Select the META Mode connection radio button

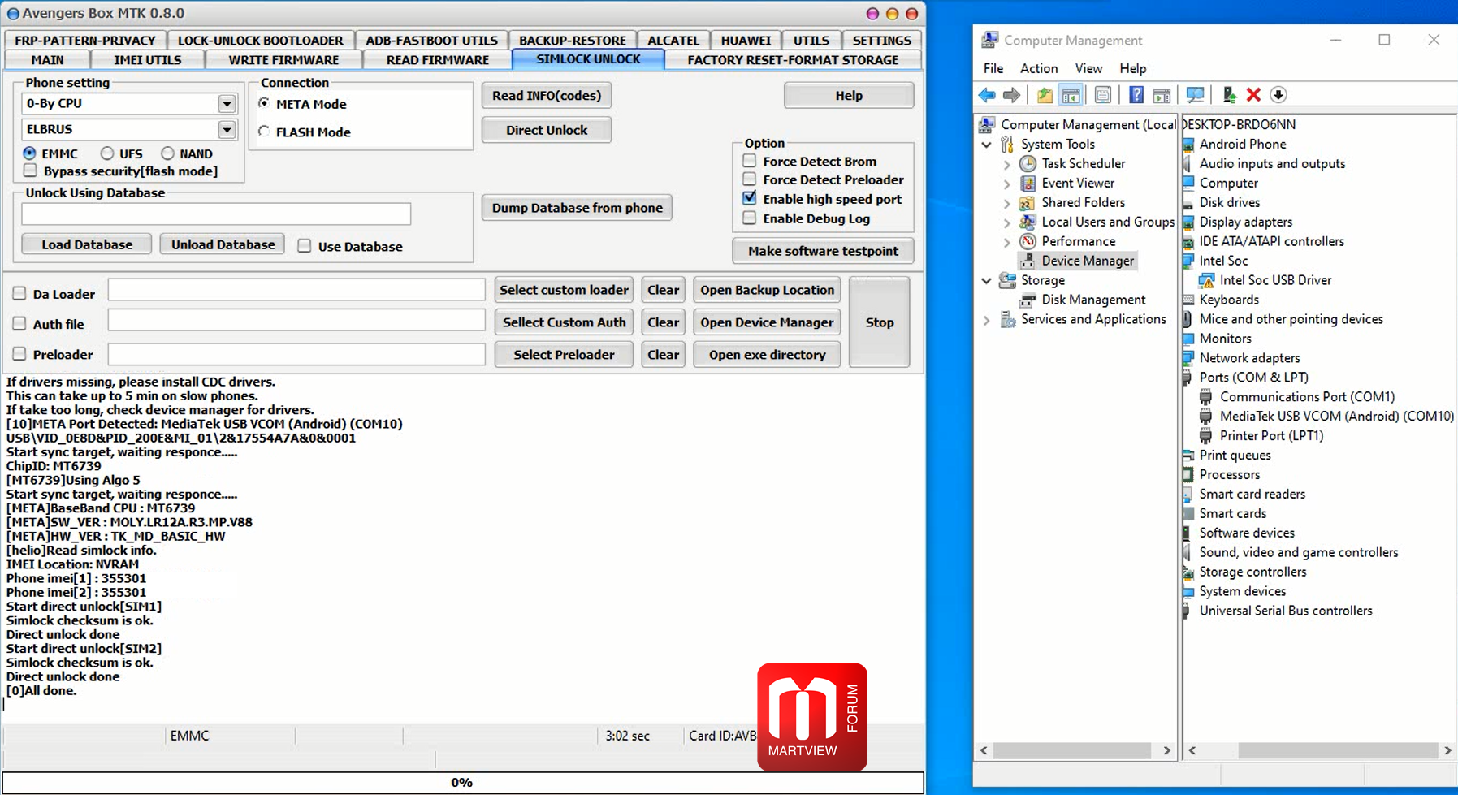coord(264,103)
